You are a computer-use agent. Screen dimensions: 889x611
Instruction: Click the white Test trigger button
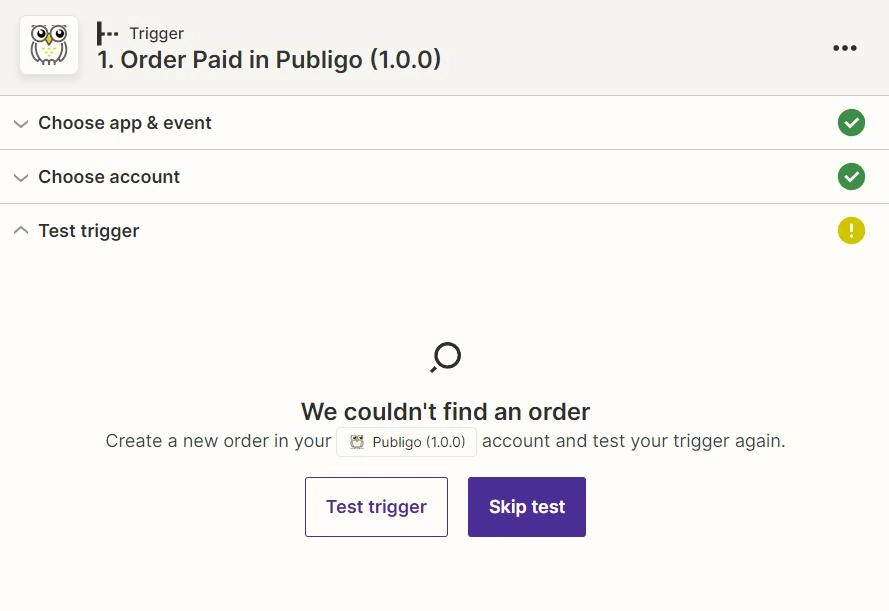tap(376, 507)
